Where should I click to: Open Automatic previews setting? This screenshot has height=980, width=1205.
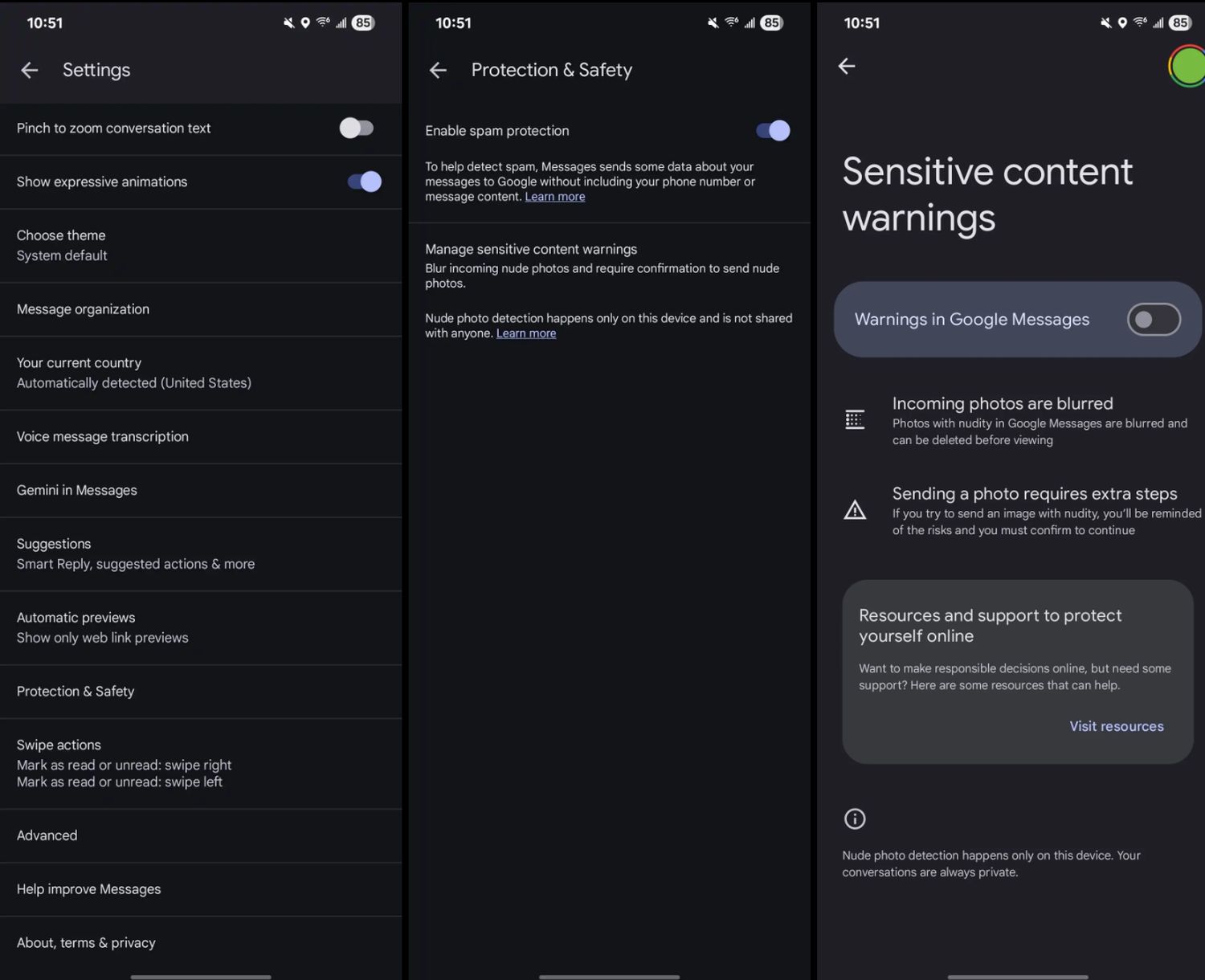[201, 628]
